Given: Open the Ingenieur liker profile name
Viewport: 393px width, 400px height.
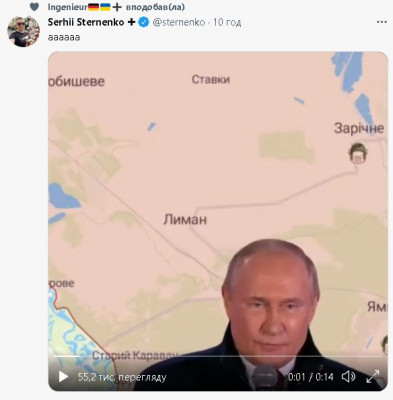Looking at the screenshot, I should point(67,7).
